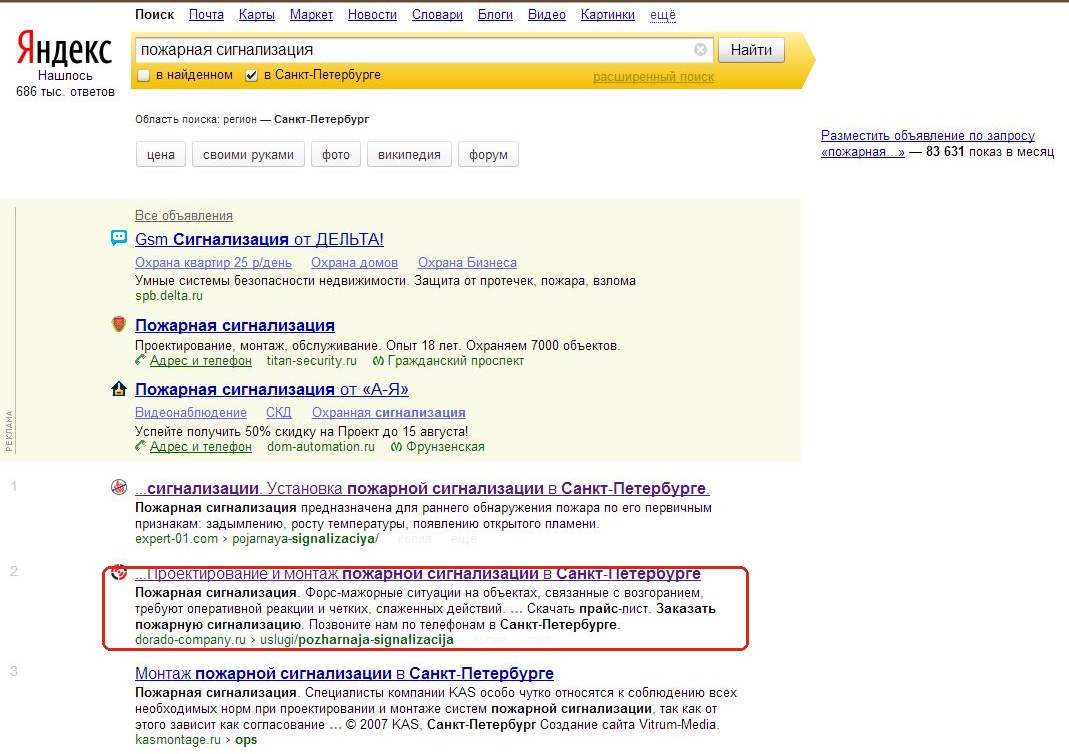Go to the Маркет service
1069x754 pixels.
(311, 15)
